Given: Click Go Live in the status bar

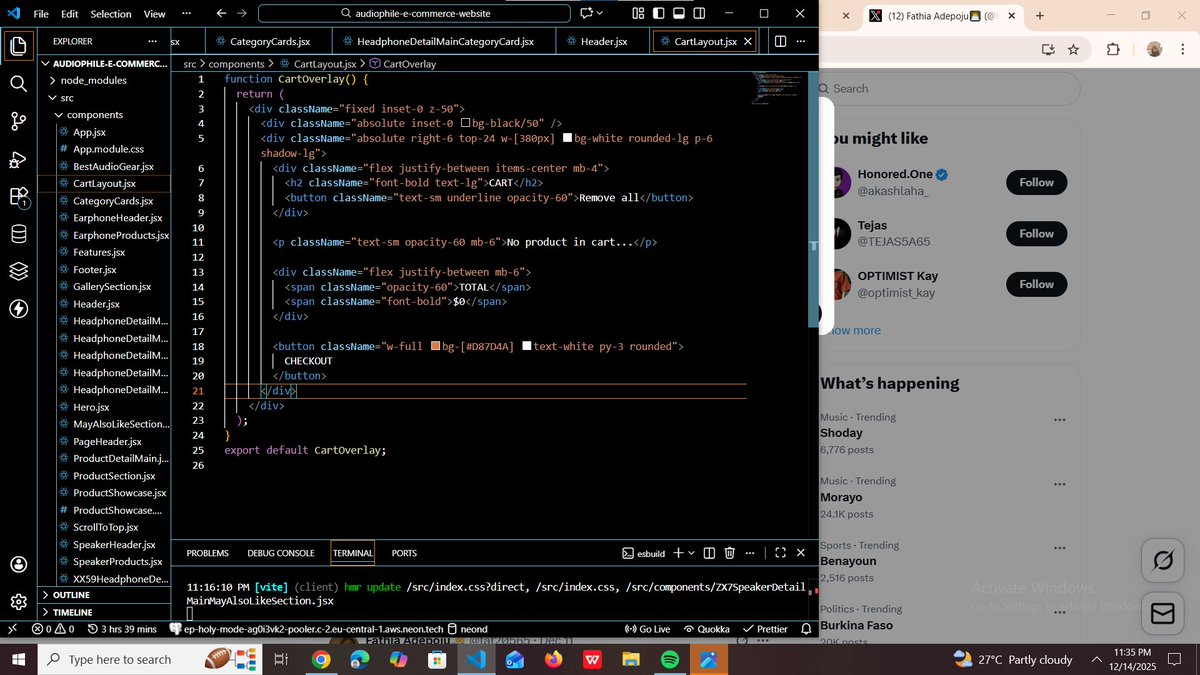Looking at the screenshot, I should point(647,629).
